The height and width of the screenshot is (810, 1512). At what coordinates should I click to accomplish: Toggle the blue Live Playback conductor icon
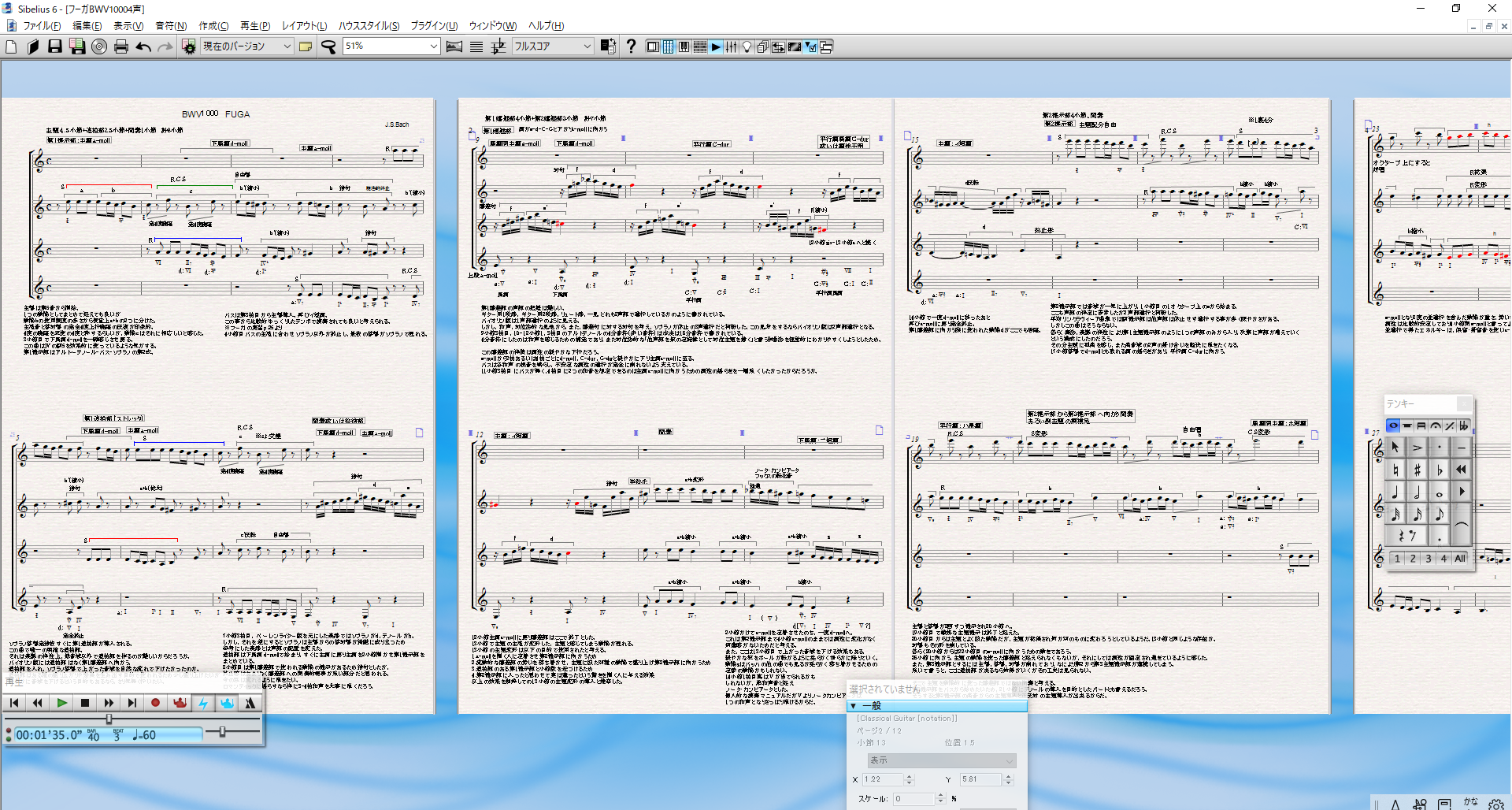pos(227,703)
